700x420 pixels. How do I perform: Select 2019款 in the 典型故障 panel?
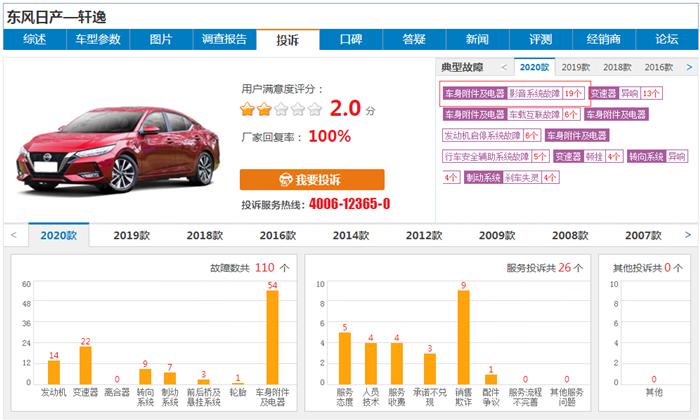click(x=576, y=67)
